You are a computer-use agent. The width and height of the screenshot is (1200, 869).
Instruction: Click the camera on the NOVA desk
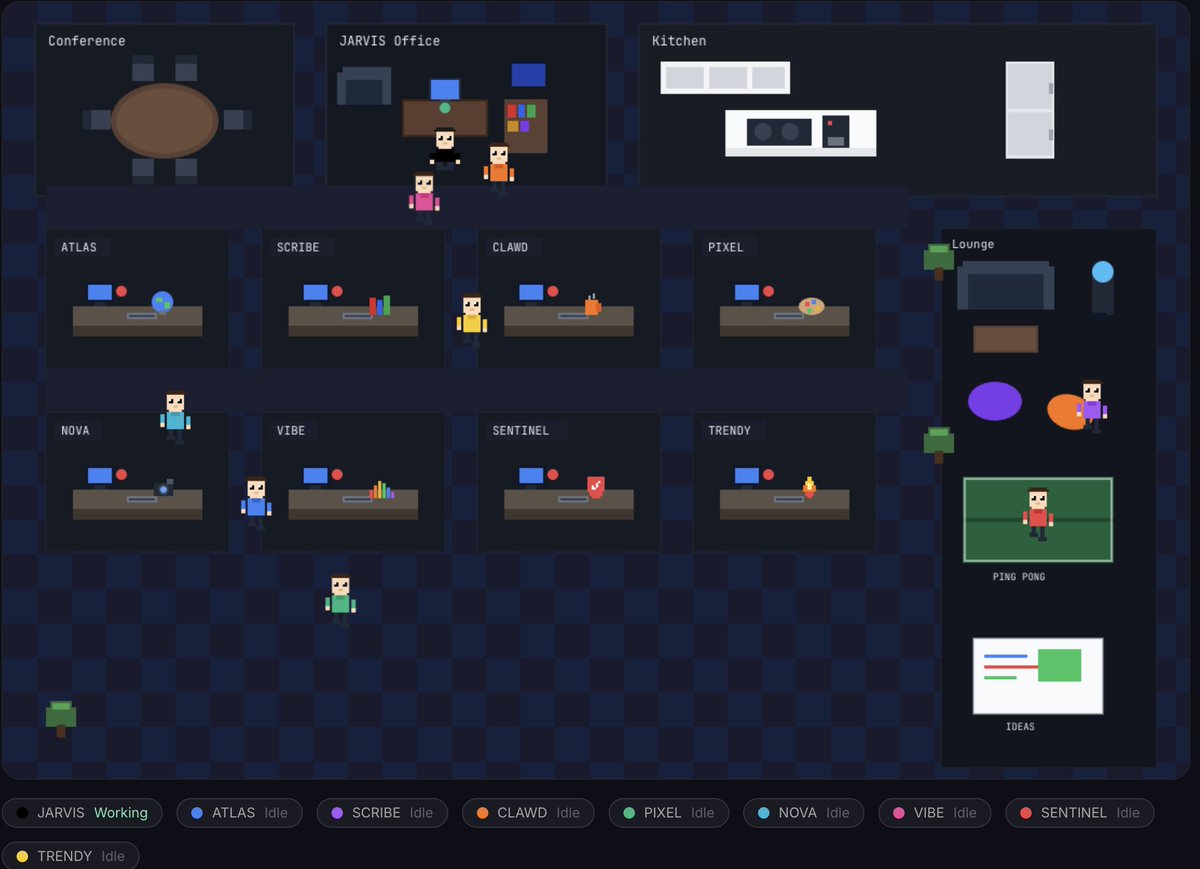point(163,488)
